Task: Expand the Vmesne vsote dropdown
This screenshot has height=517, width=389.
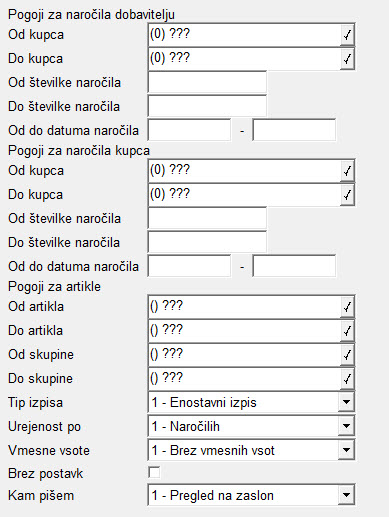Action: (346, 450)
